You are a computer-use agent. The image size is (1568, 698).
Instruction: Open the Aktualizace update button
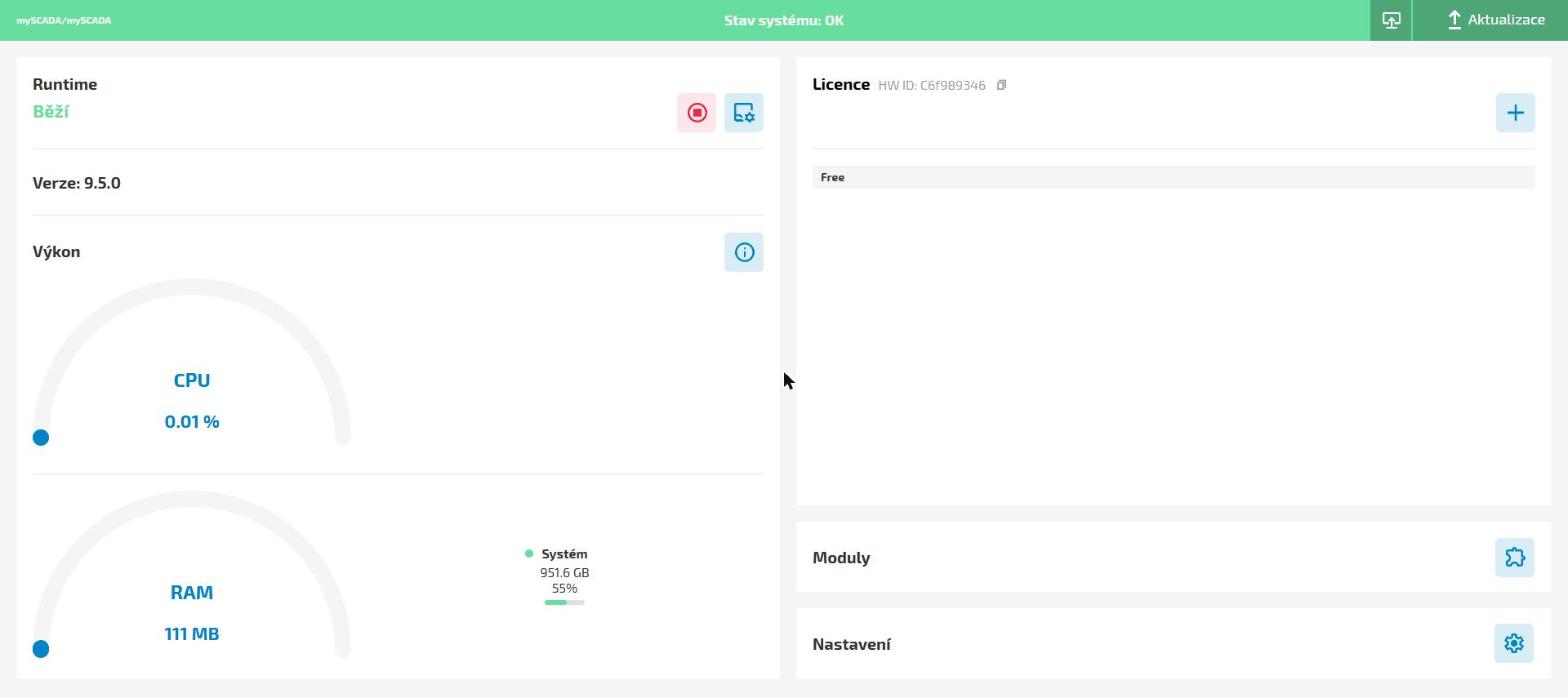[1490, 20]
